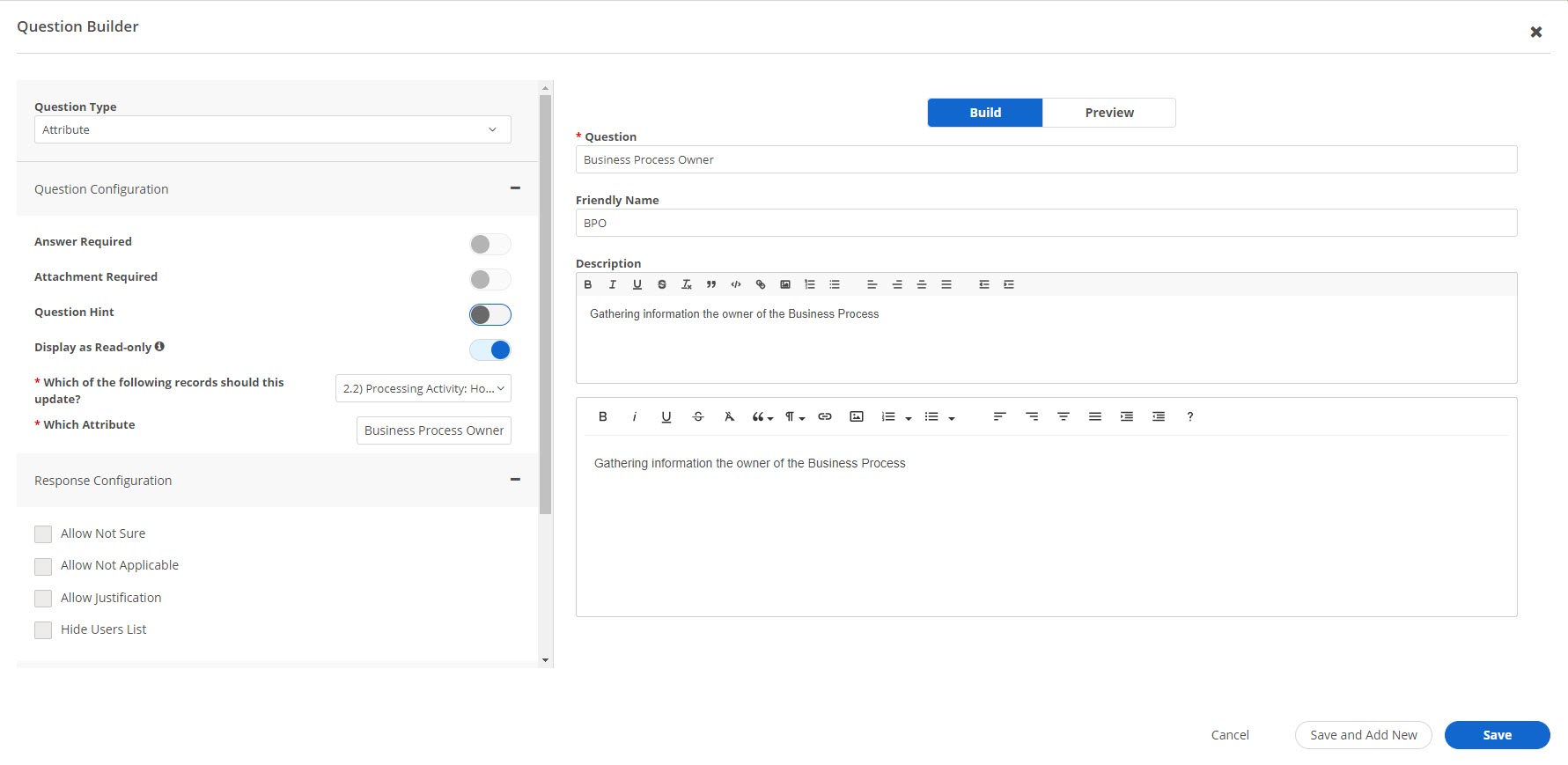Click the code block icon in Description toolbar
The width and height of the screenshot is (1568, 765).
pyautogui.click(x=736, y=284)
